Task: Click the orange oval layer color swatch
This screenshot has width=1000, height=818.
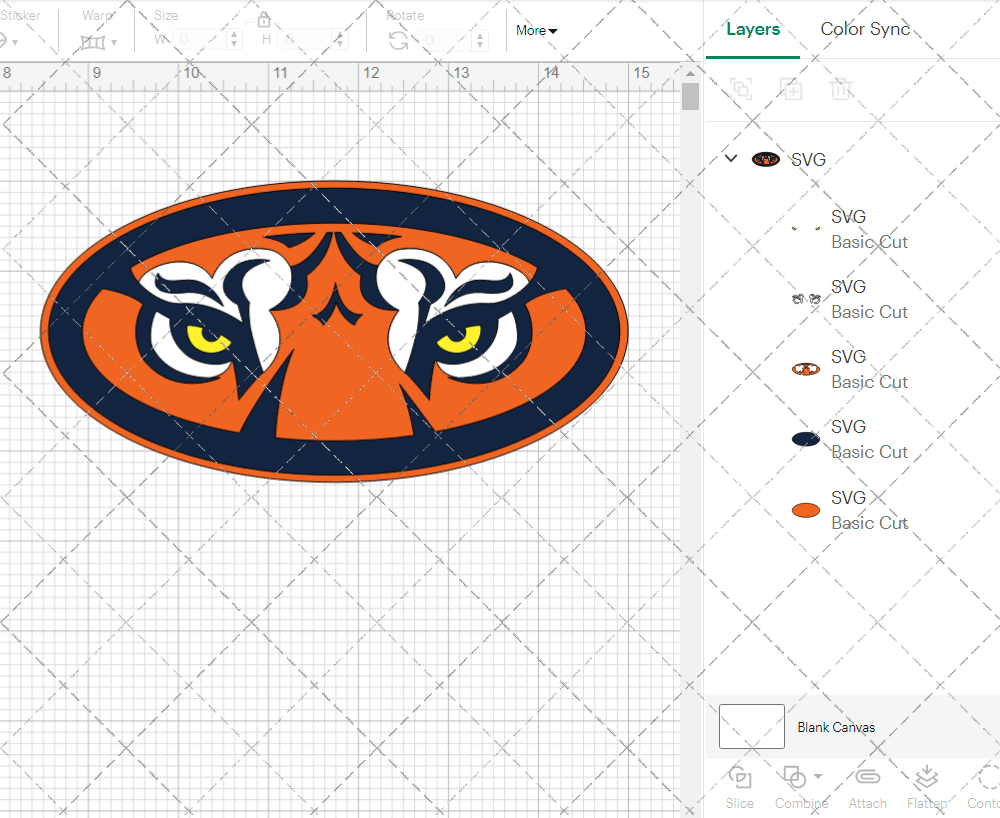Action: pos(805,510)
